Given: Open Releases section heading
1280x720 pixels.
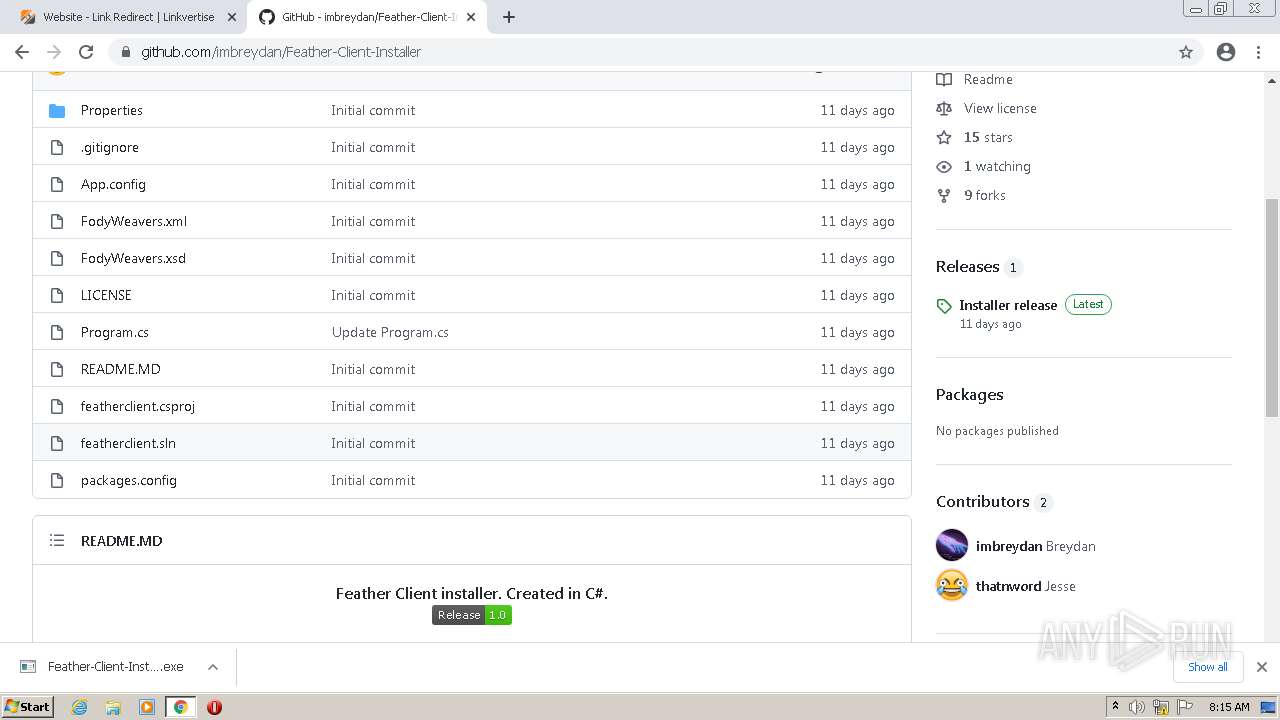Looking at the screenshot, I should [x=967, y=266].
